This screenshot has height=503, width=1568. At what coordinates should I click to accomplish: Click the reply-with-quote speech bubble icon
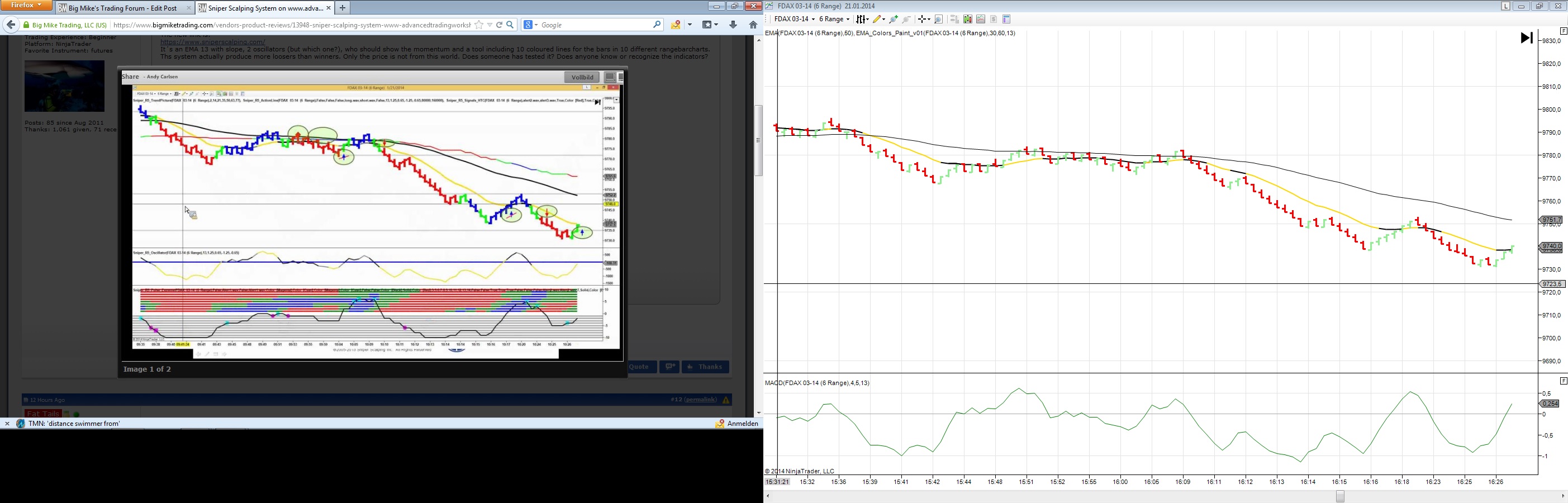(x=669, y=367)
